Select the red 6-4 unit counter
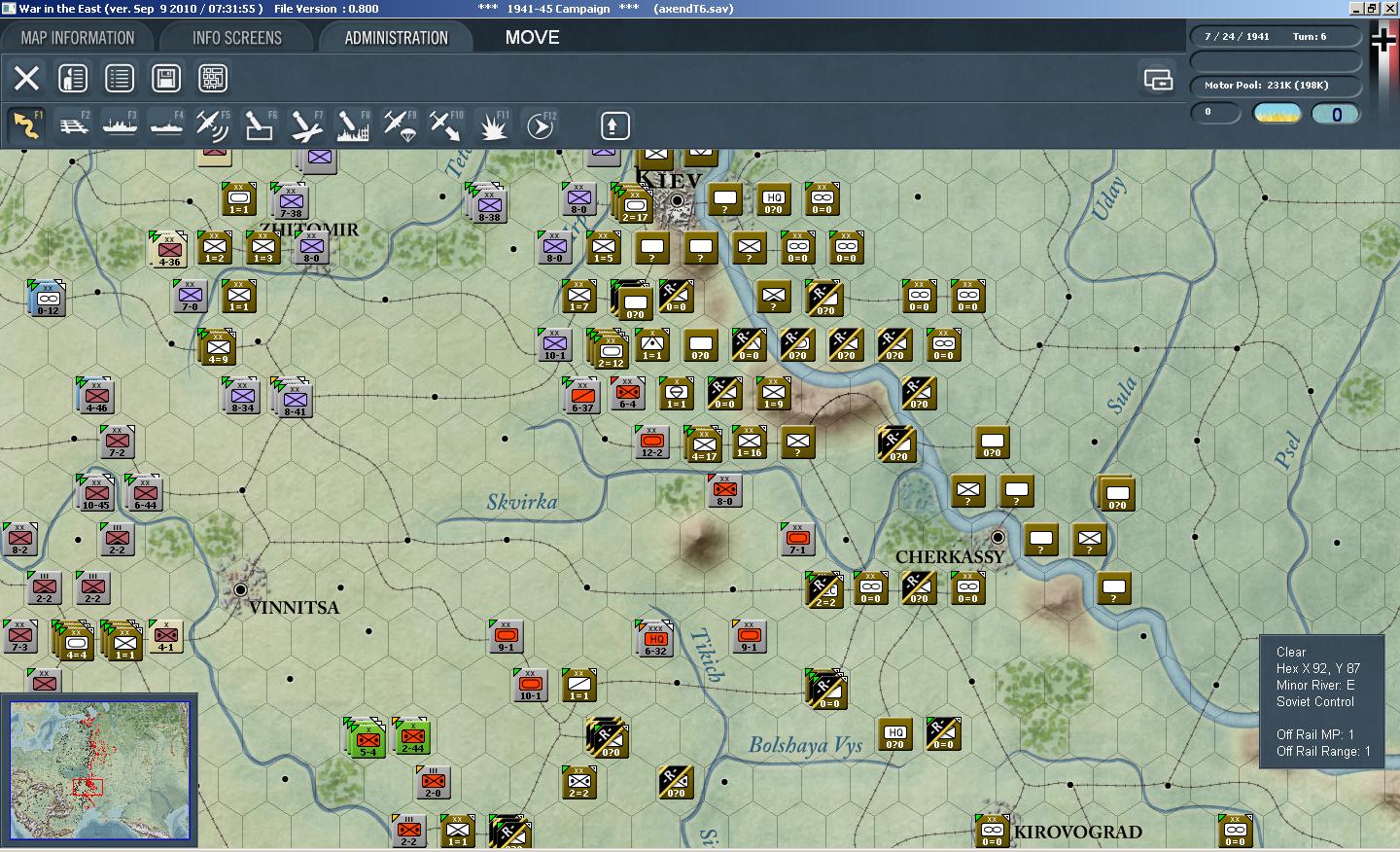Image resolution: width=1400 pixels, height=852 pixels. coord(627,394)
